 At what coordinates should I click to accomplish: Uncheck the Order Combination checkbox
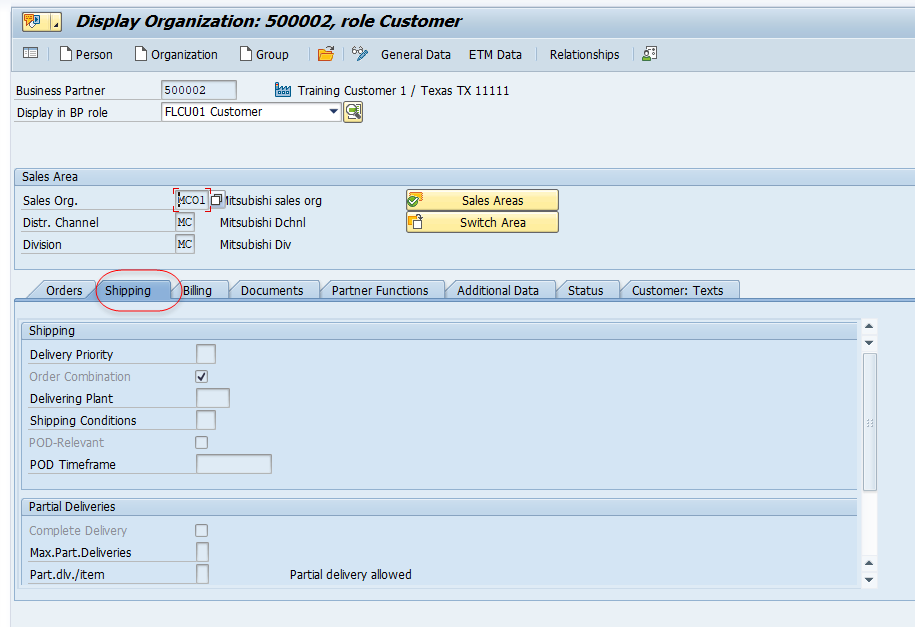pos(201,376)
